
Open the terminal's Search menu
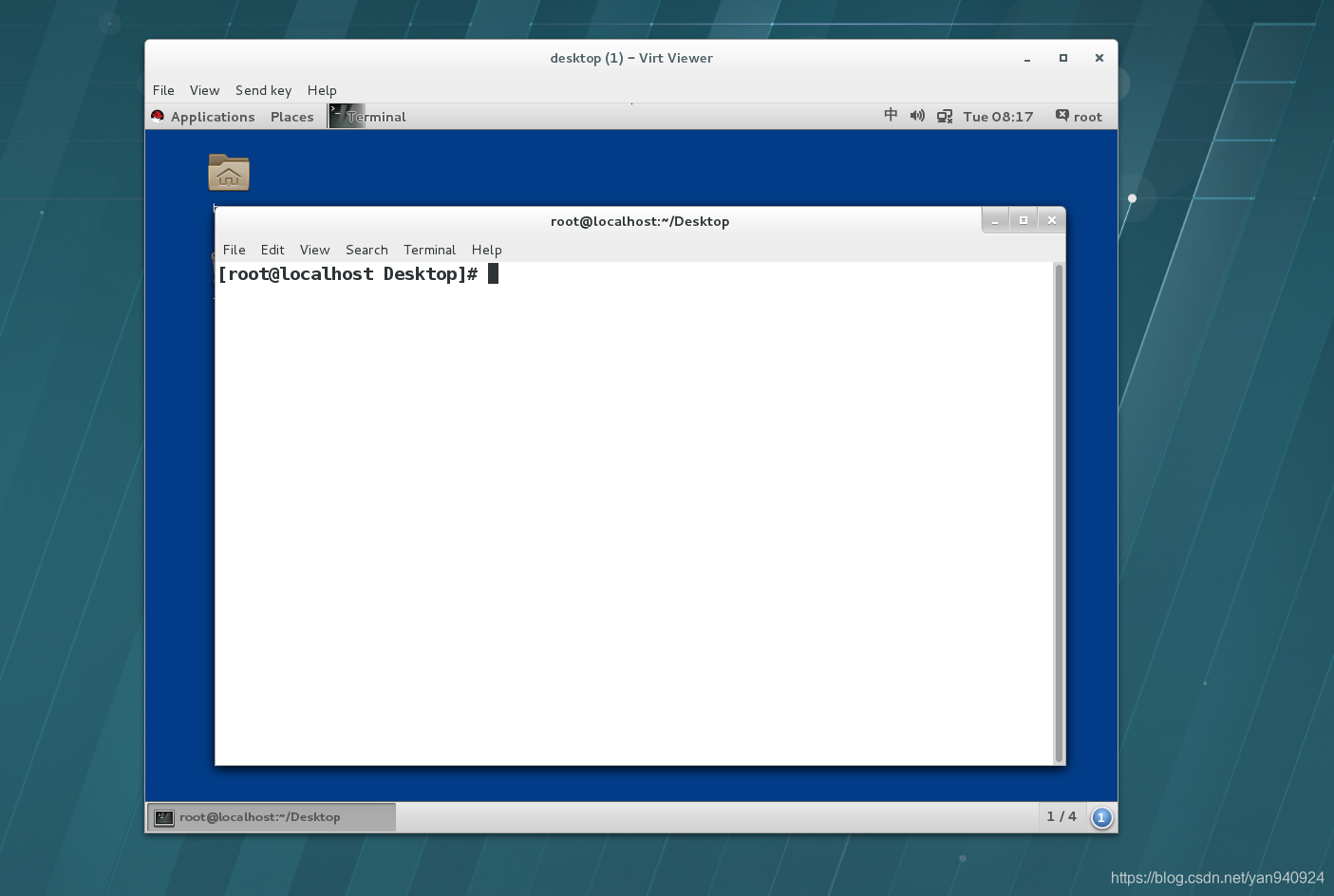tap(366, 250)
